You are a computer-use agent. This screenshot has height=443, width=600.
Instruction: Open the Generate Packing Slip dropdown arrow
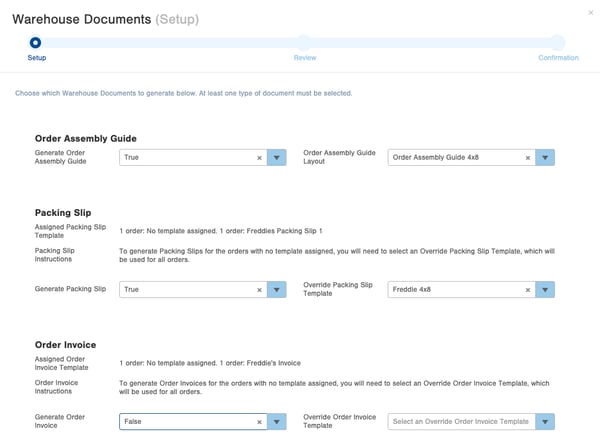tap(277, 290)
